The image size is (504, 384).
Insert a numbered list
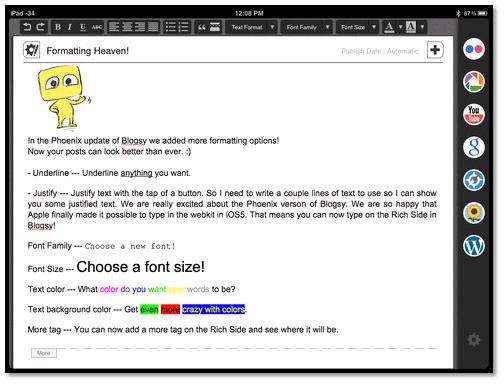[184, 27]
